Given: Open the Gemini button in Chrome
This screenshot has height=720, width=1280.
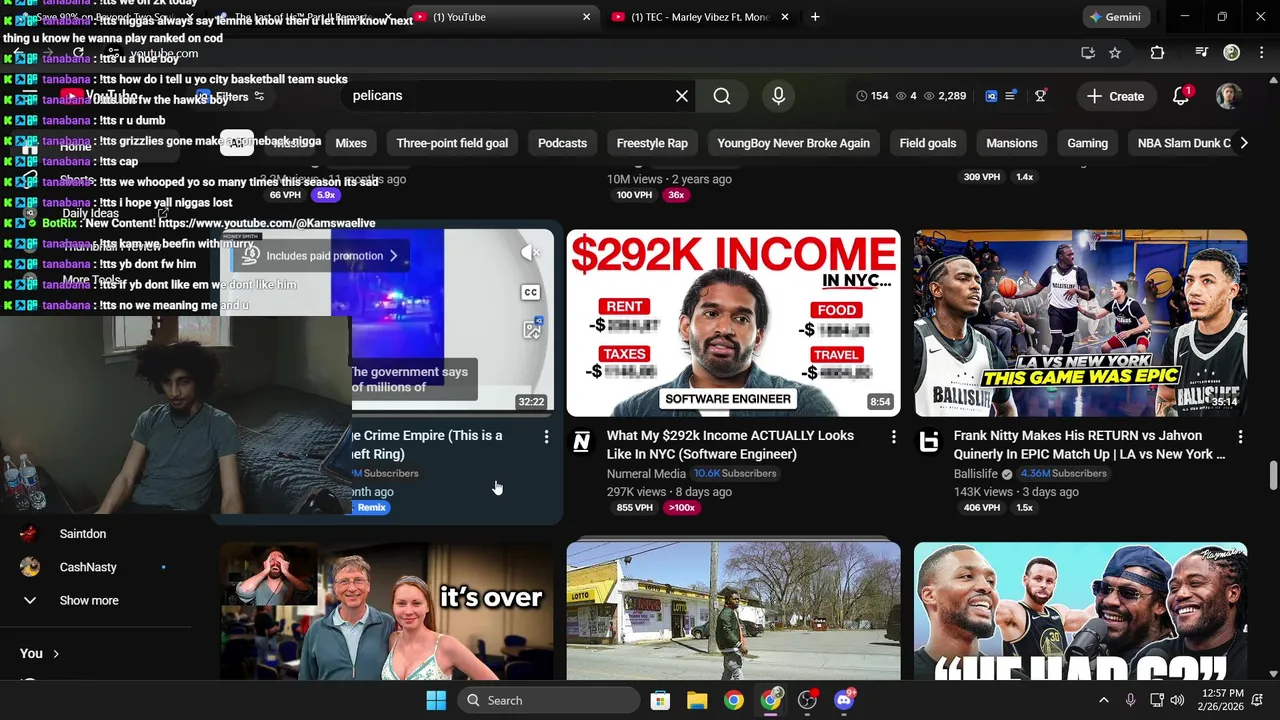Looking at the screenshot, I should pyautogui.click(x=1115, y=17).
